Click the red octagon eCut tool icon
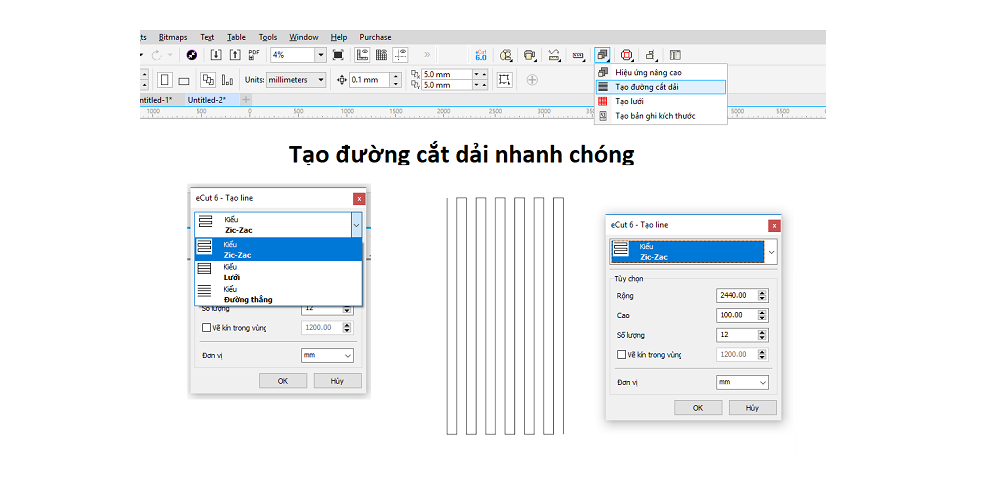 click(626, 55)
